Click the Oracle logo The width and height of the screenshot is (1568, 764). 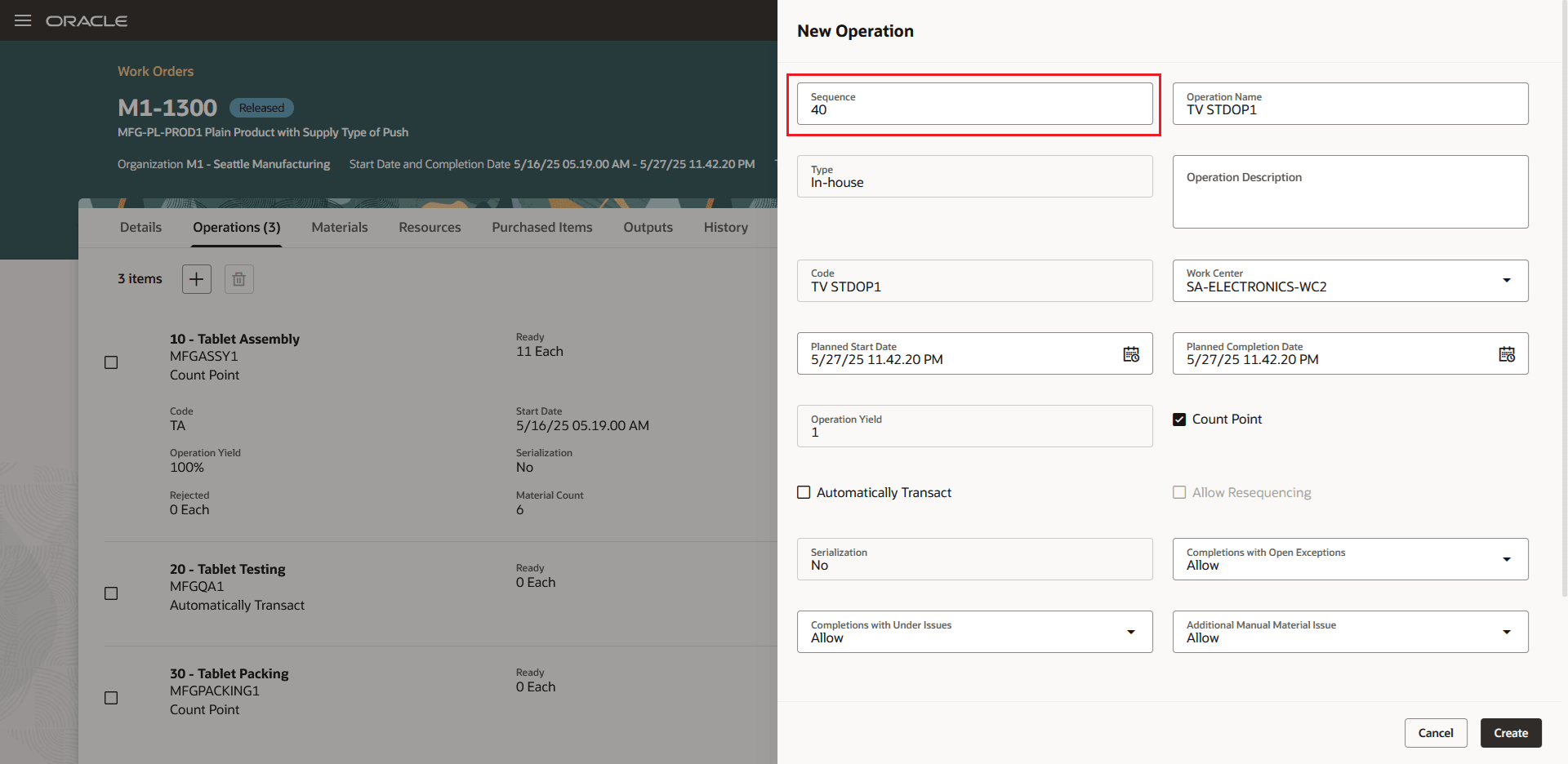(87, 20)
